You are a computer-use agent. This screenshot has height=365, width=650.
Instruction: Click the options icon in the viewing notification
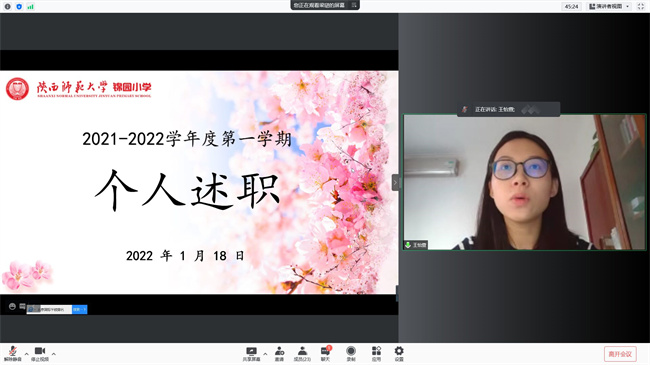point(354,5)
